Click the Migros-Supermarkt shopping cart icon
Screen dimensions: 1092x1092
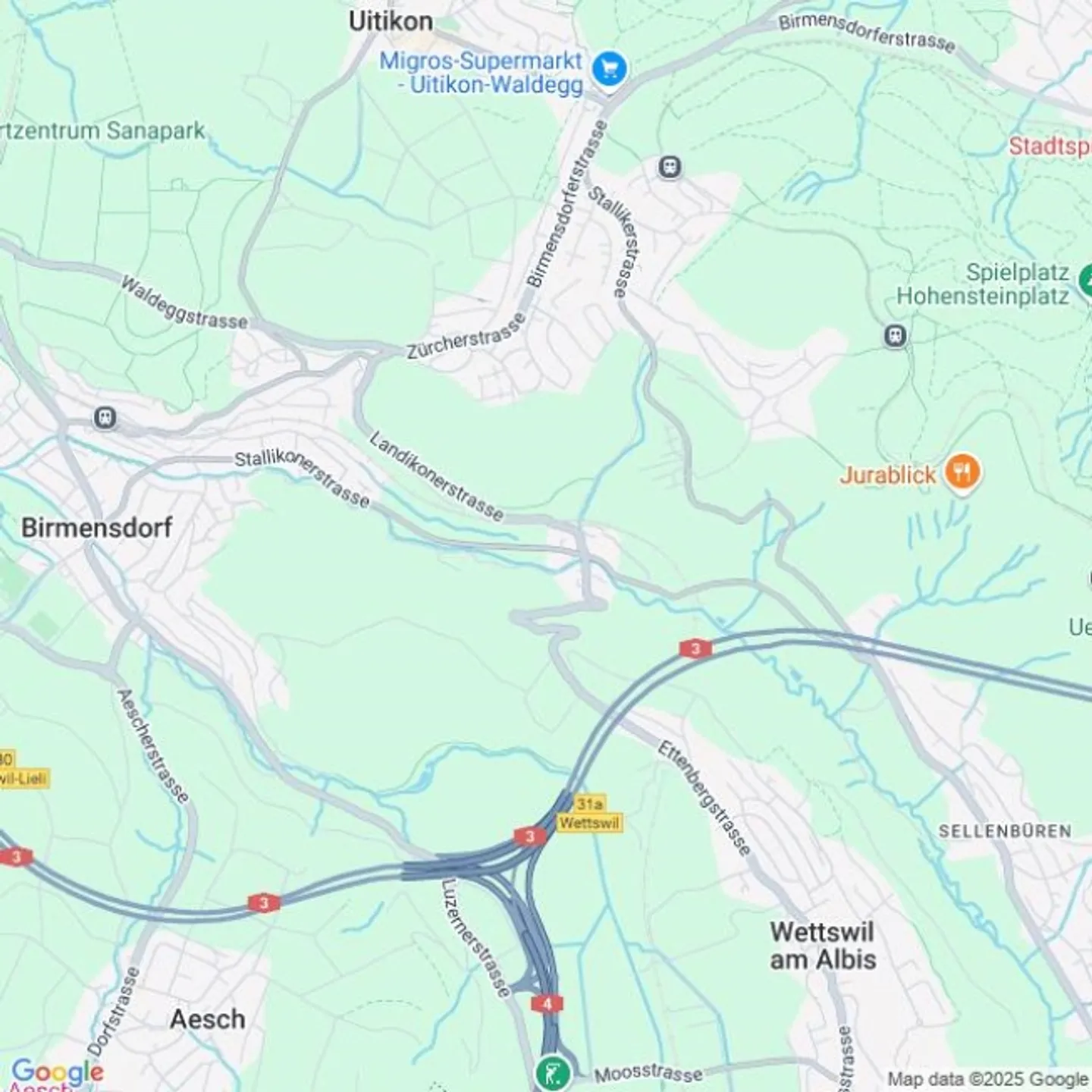click(x=609, y=70)
